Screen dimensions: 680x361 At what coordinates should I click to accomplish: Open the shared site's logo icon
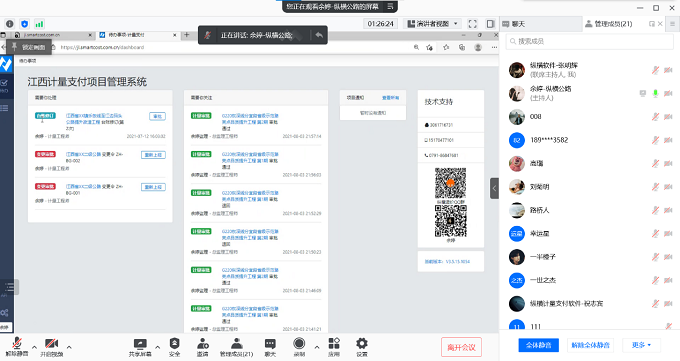(x=7, y=64)
